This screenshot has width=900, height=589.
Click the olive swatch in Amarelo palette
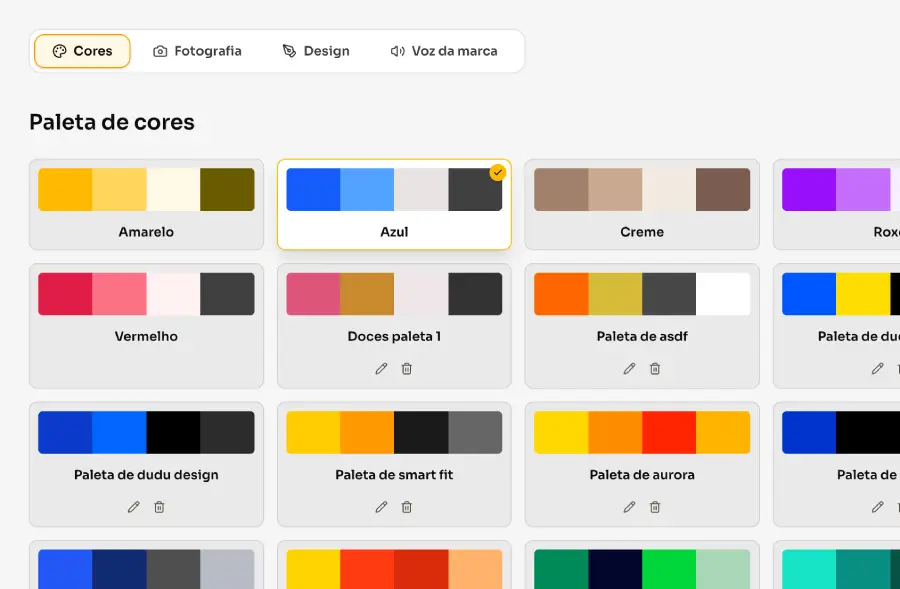coord(227,189)
